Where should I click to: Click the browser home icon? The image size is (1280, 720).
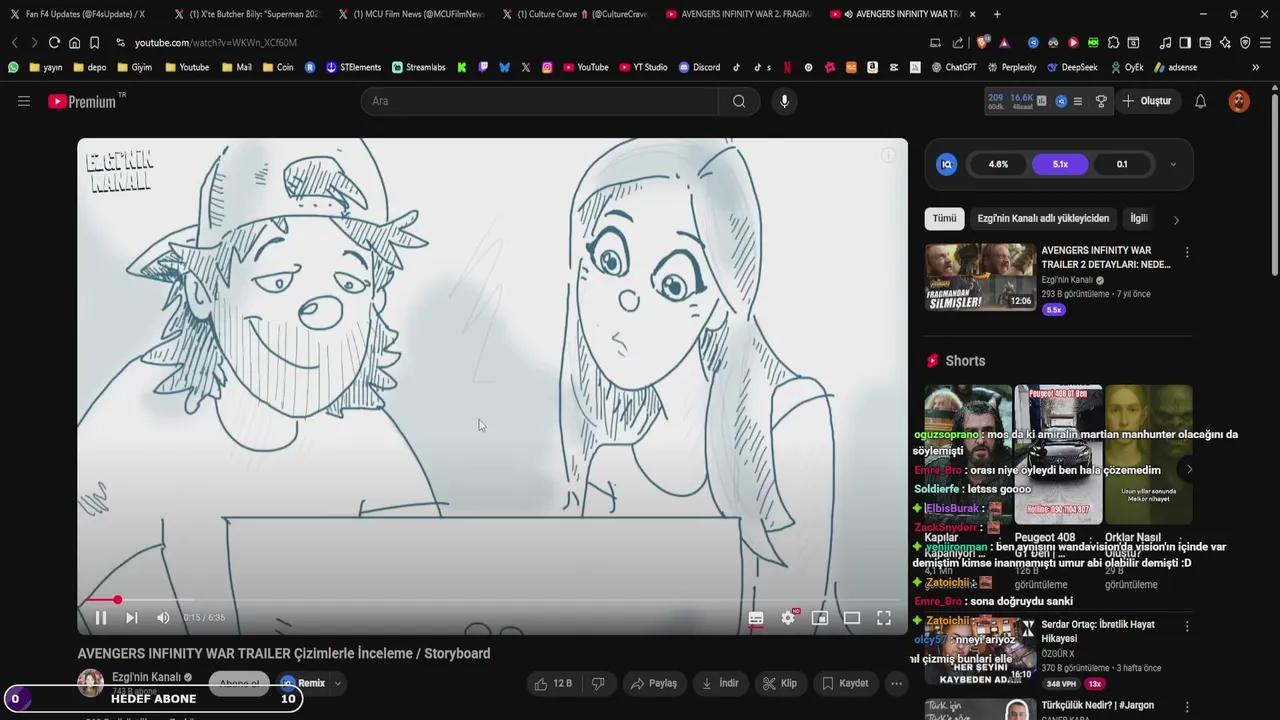click(74, 43)
